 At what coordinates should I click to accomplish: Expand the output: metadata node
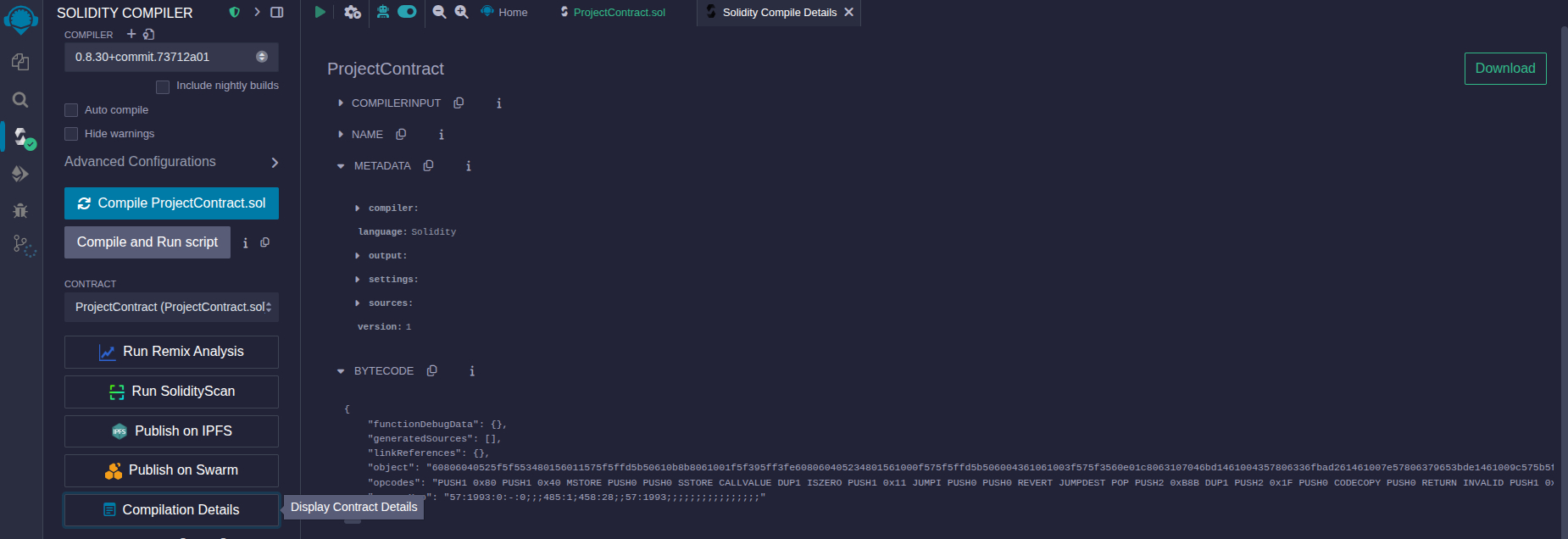pos(358,255)
